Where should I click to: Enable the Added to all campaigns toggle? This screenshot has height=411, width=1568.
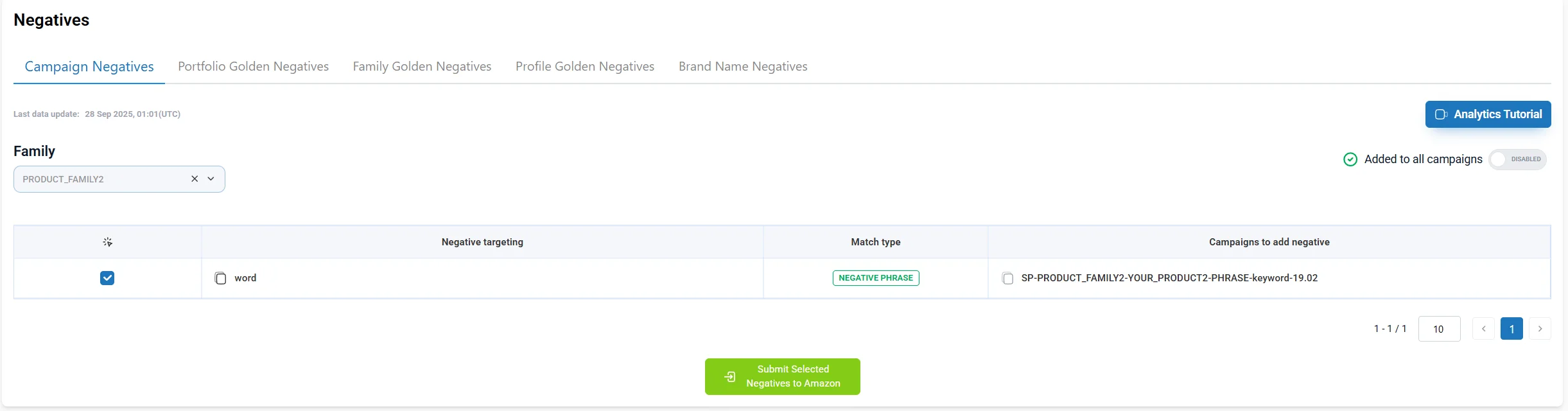[1517, 159]
